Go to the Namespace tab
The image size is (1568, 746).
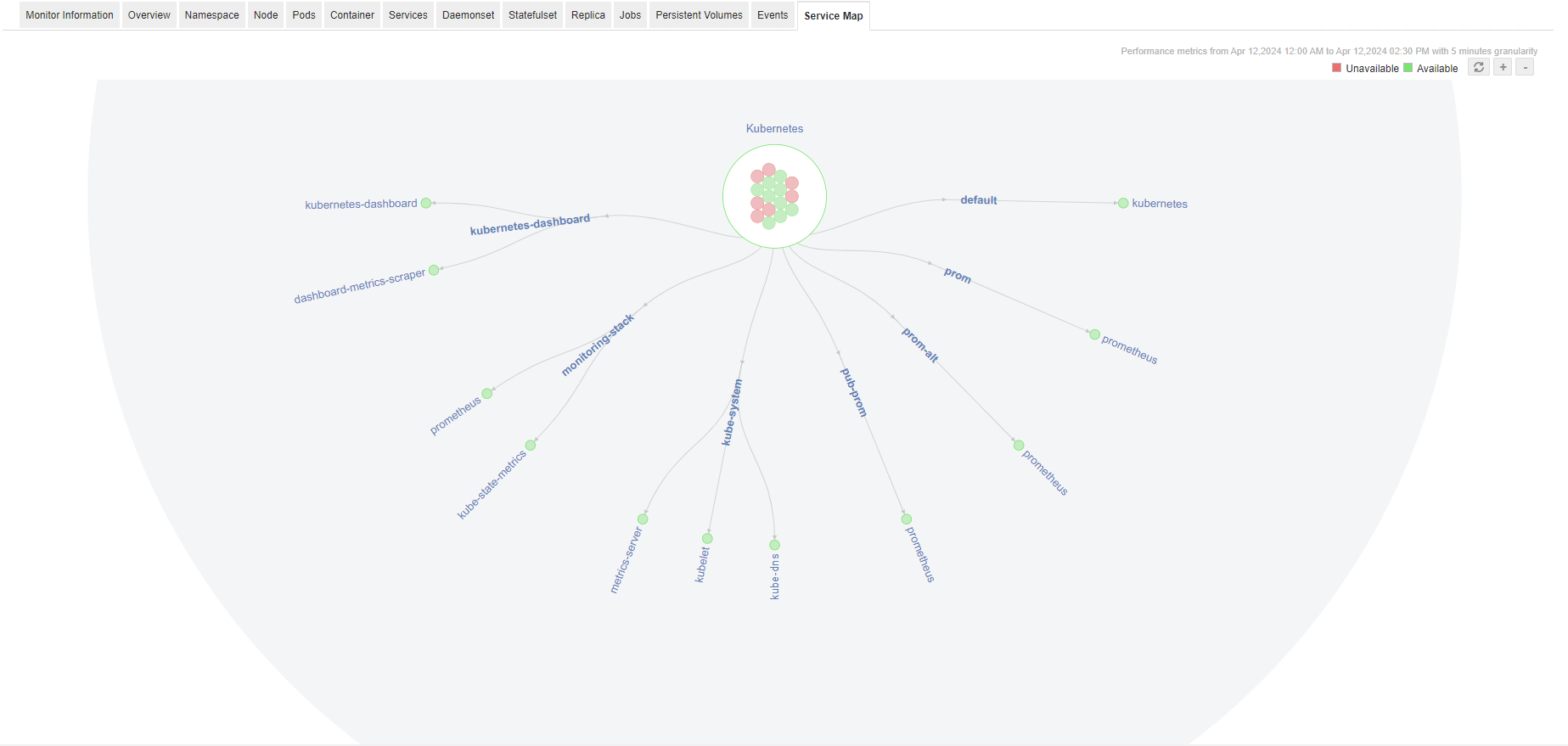point(212,15)
